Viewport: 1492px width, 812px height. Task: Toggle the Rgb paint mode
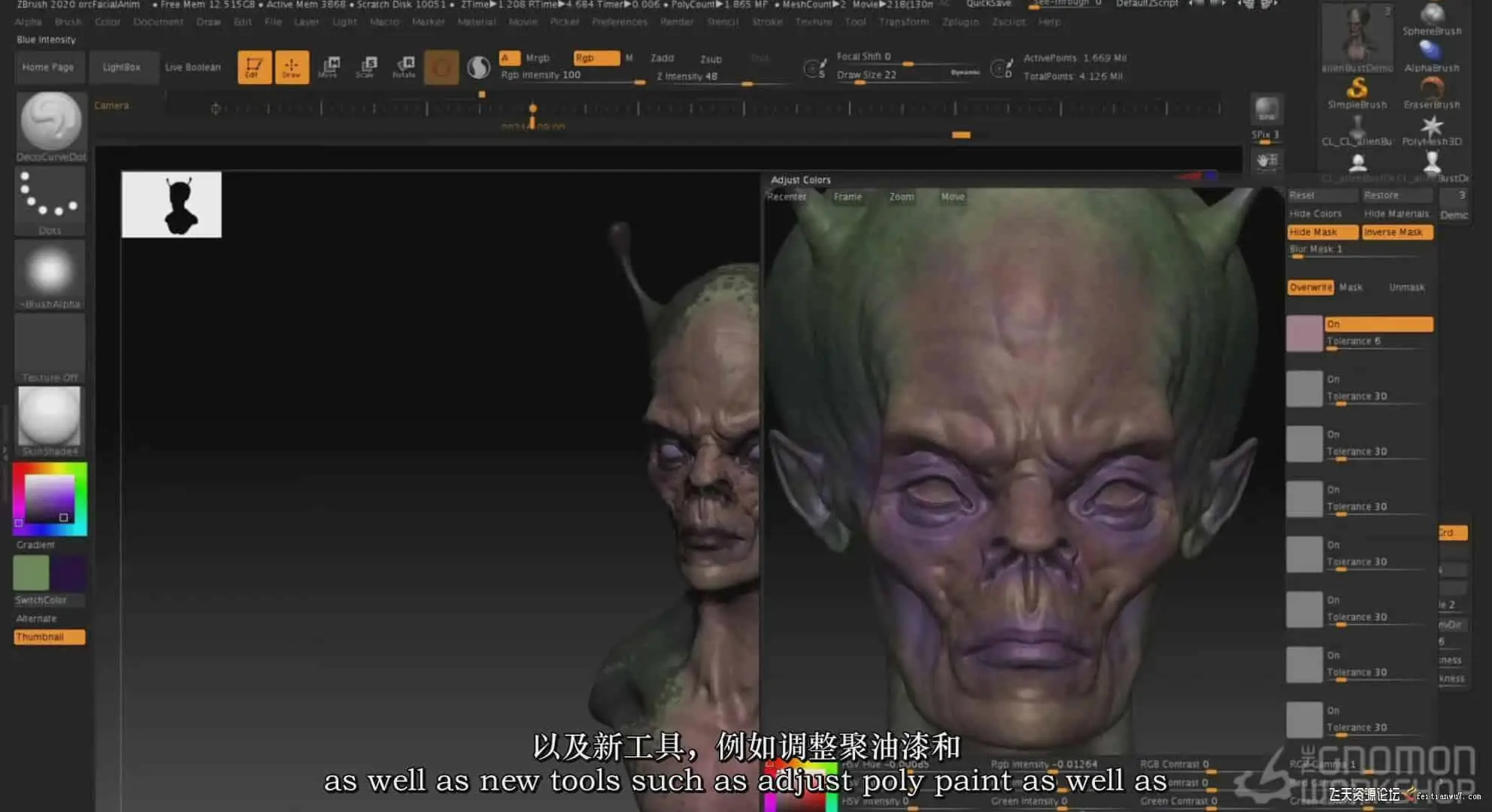coord(596,58)
